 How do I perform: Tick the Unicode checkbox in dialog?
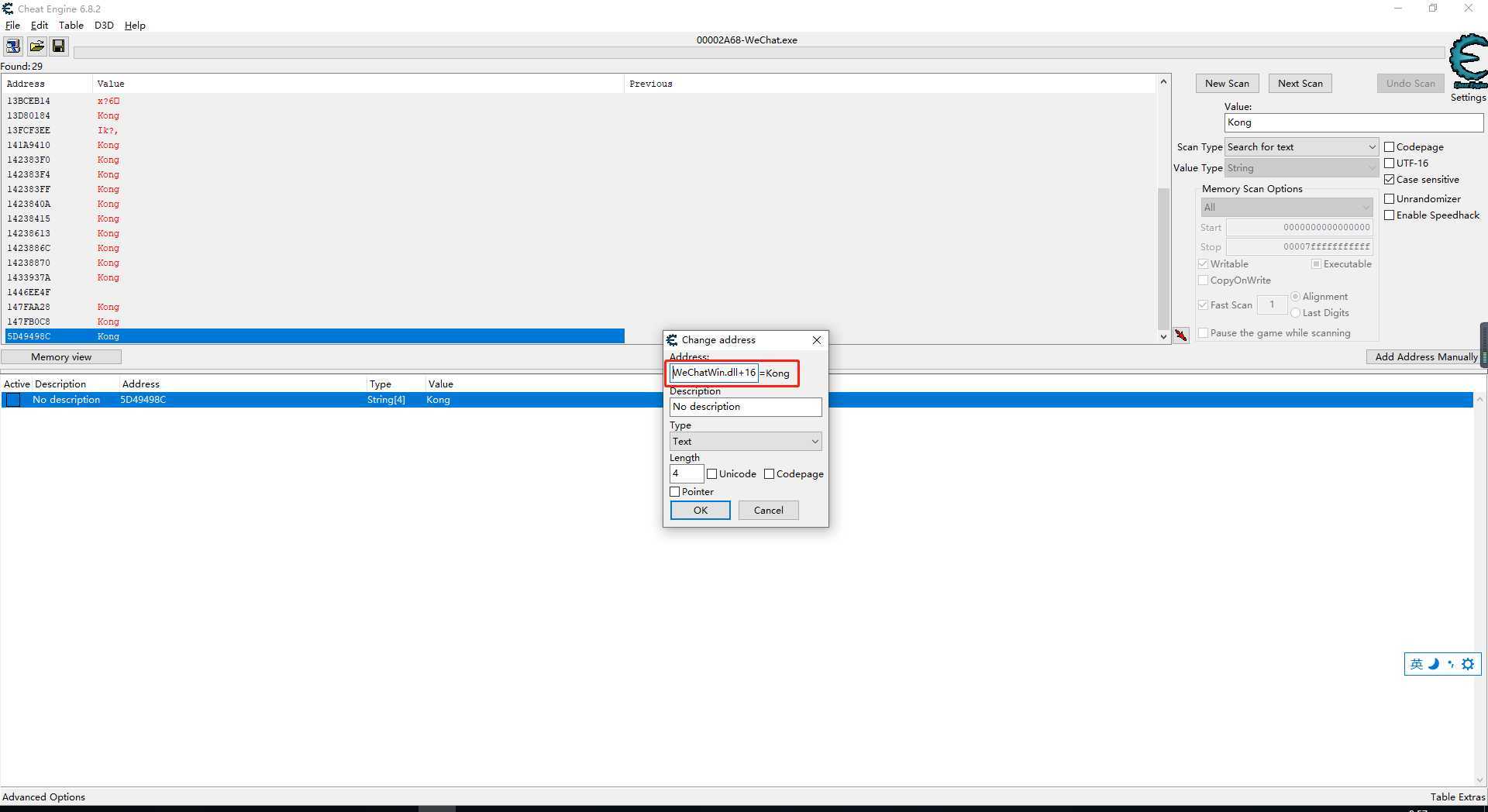(711, 474)
